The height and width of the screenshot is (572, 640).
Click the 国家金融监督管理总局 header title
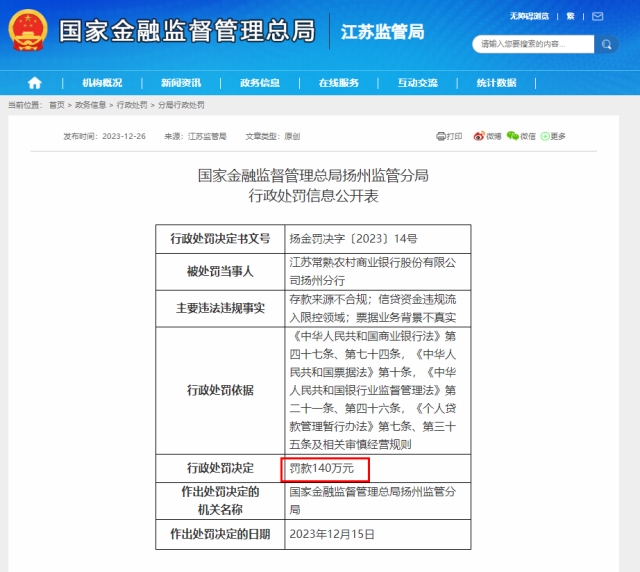tap(187, 31)
